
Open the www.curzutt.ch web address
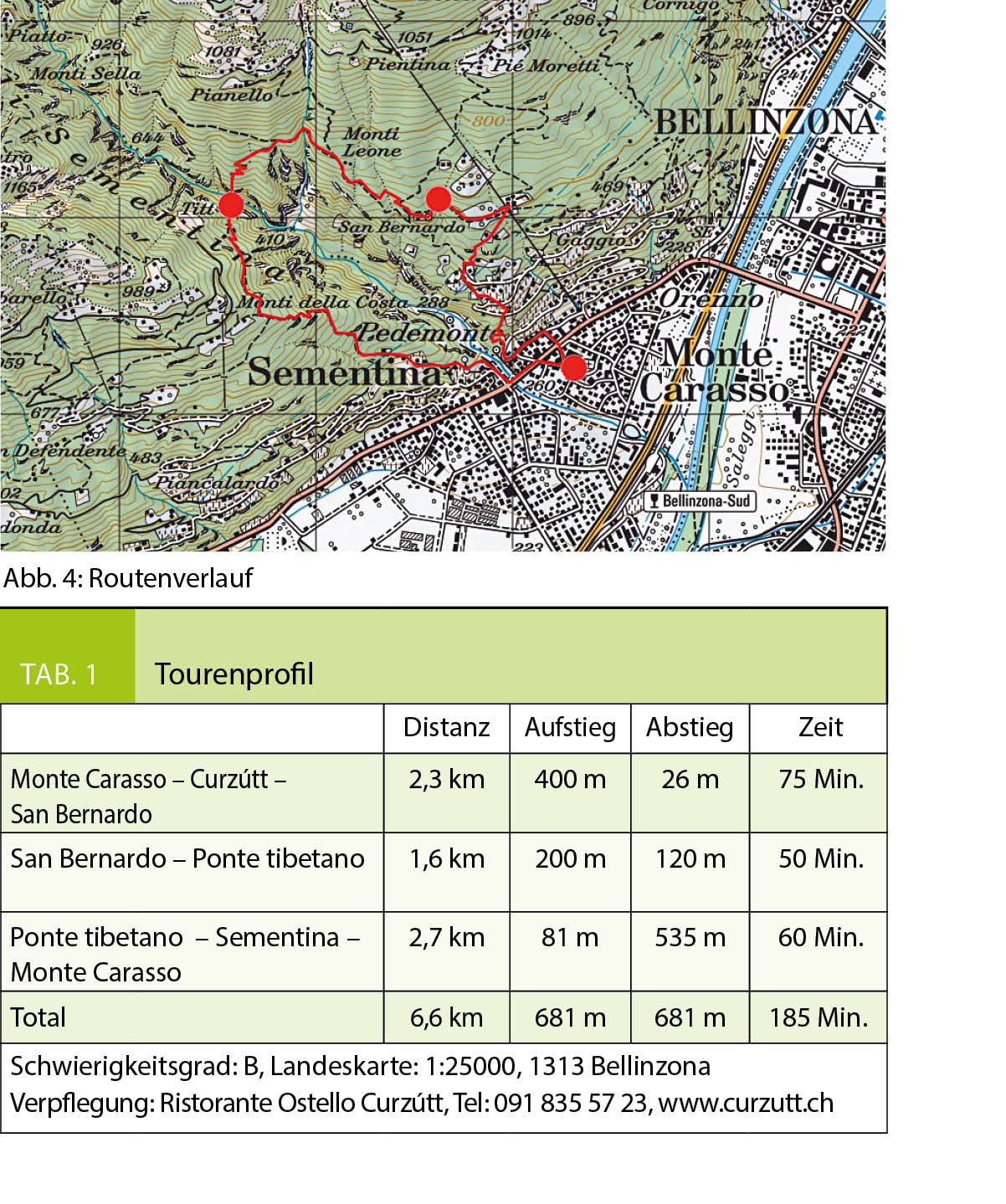pyautogui.click(x=746, y=1104)
